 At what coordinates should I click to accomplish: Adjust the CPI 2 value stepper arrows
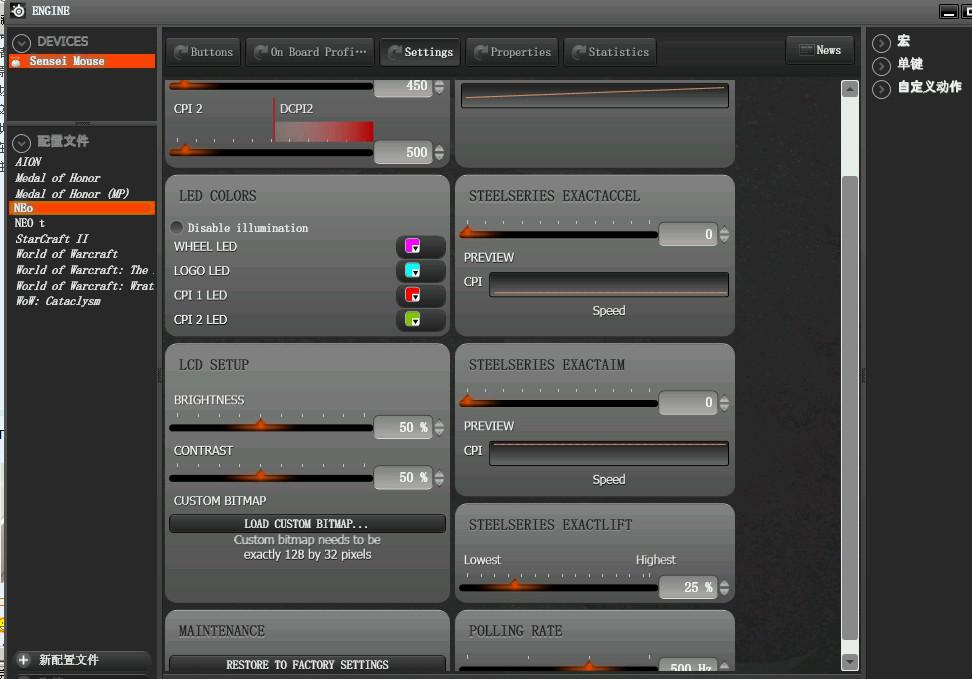[x=440, y=153]
